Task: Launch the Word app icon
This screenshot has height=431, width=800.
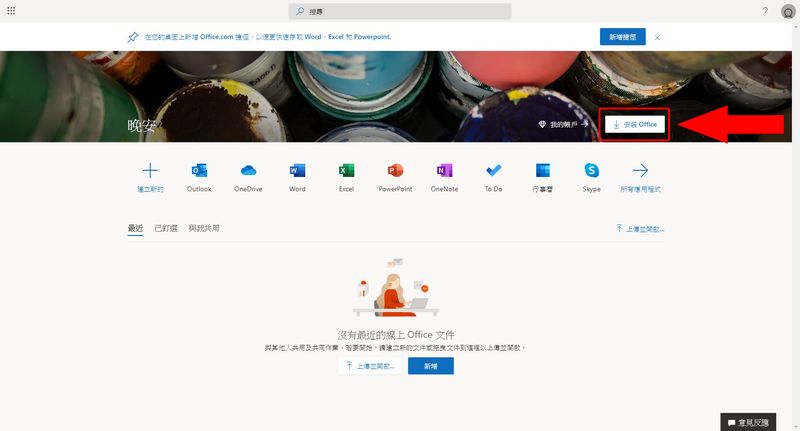Action: 297,170
